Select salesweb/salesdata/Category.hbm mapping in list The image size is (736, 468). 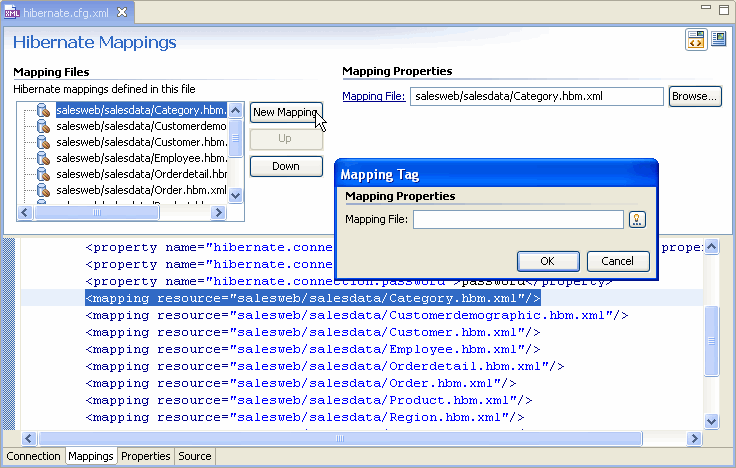pos(141,110)
